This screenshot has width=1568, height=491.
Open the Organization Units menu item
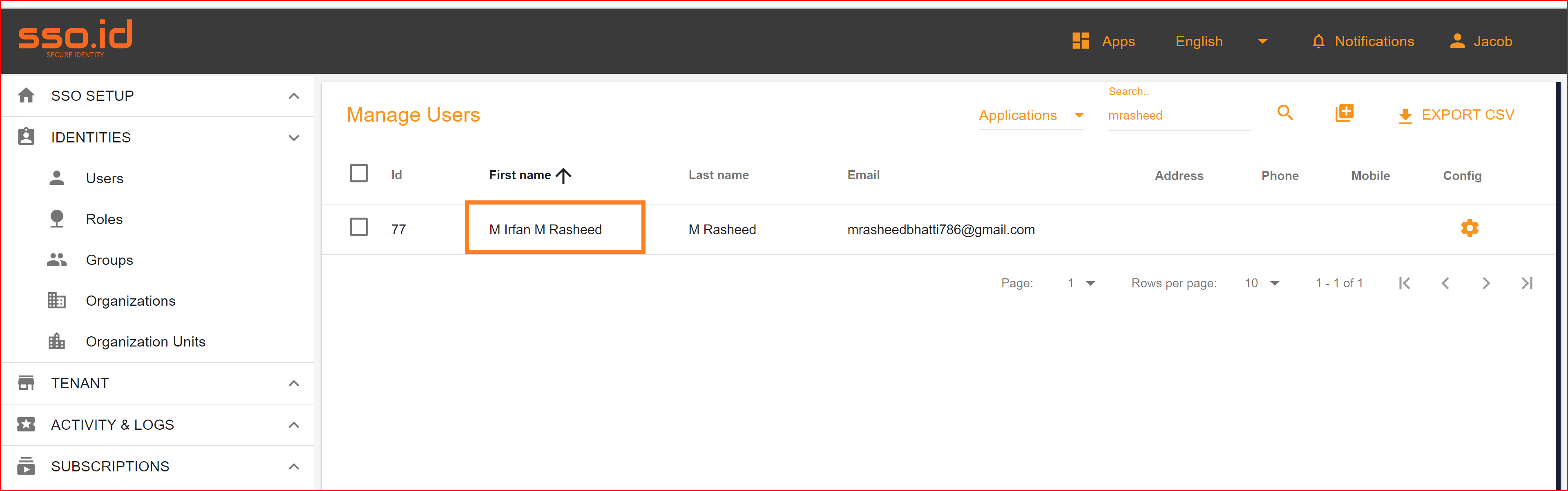tap(145, 341)
